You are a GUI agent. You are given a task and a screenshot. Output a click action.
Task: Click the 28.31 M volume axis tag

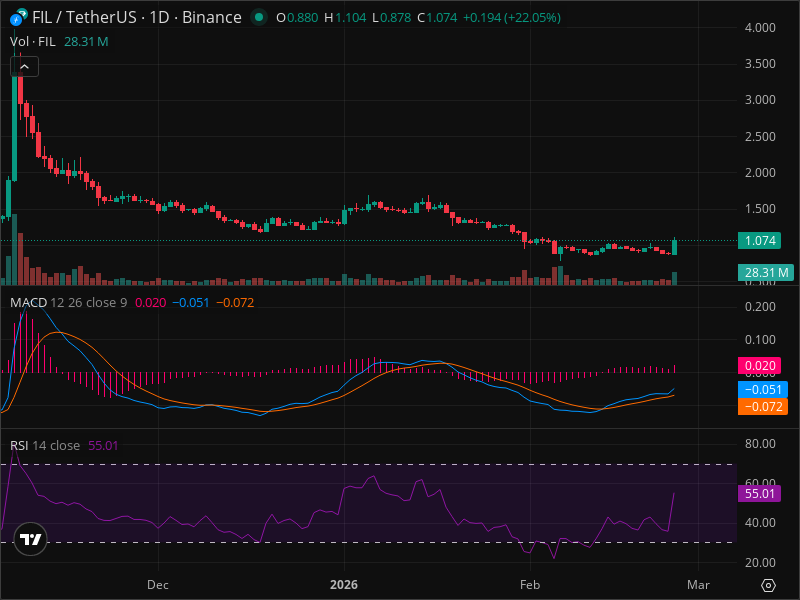(766, 273)
